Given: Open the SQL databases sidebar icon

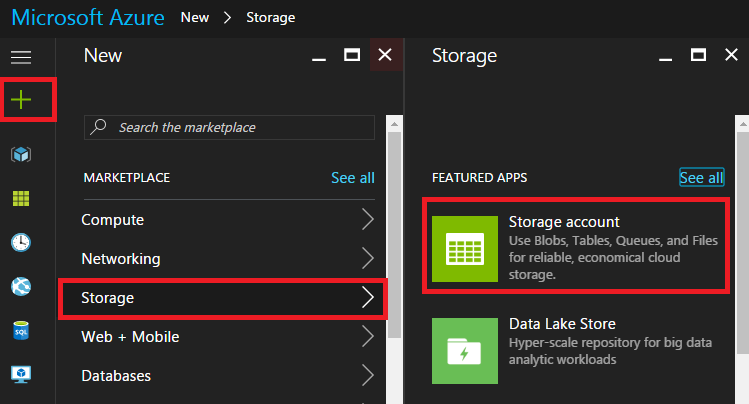Looking at the screenshot, I should coord(21,330).
